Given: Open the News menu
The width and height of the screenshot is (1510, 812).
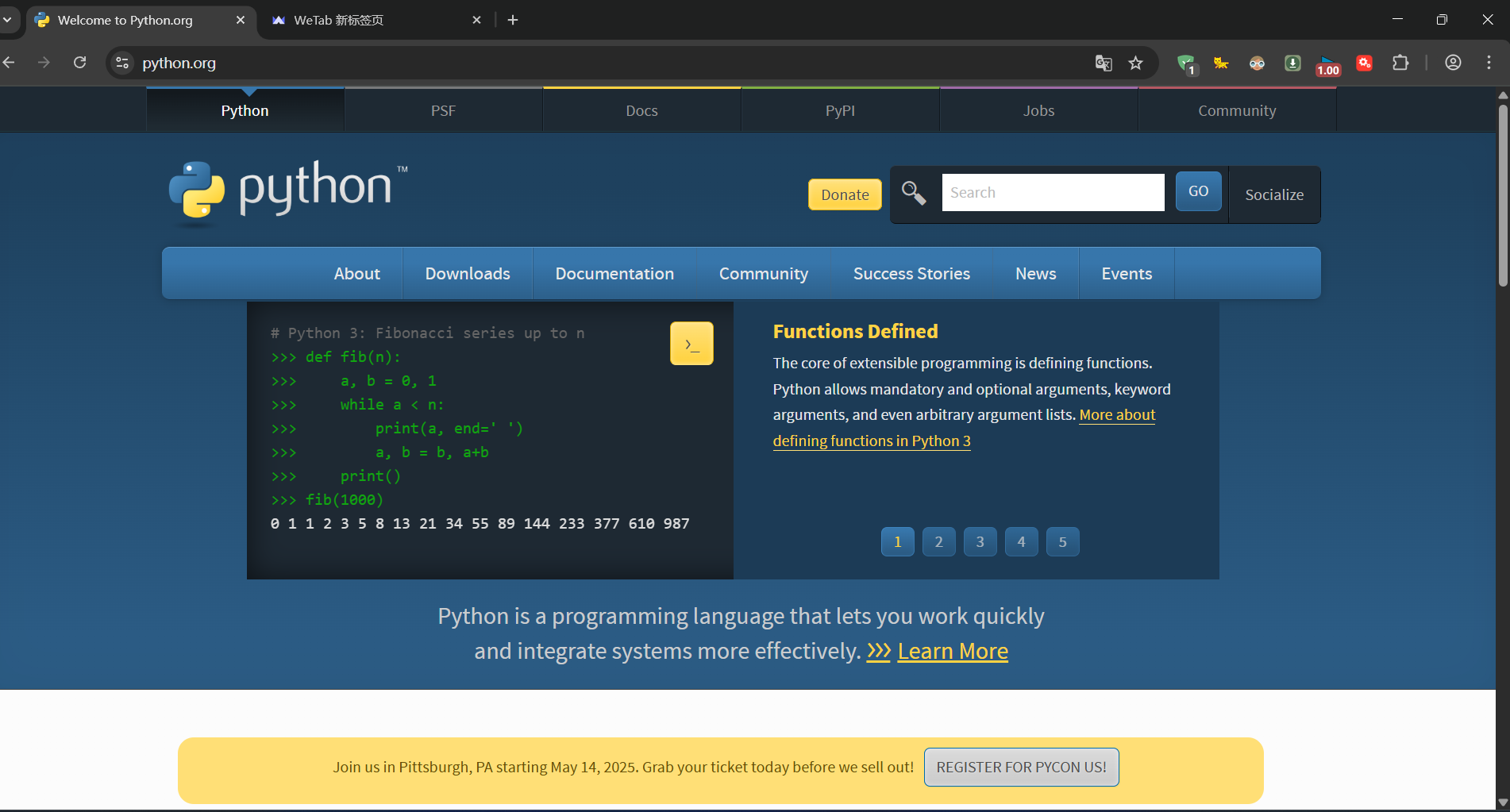Looking at the screenshot, I should [1036, 273].
